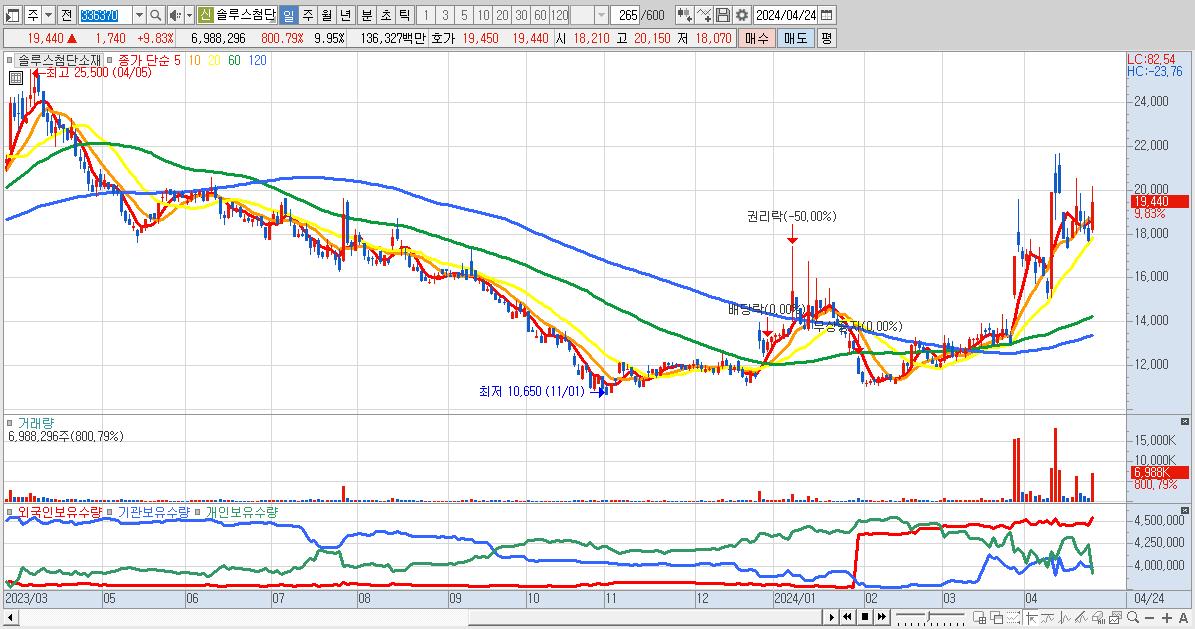Toggle the 개인보유수량 series checkbox
Screen dimensions: 1195x629
(x=198, y=512)
